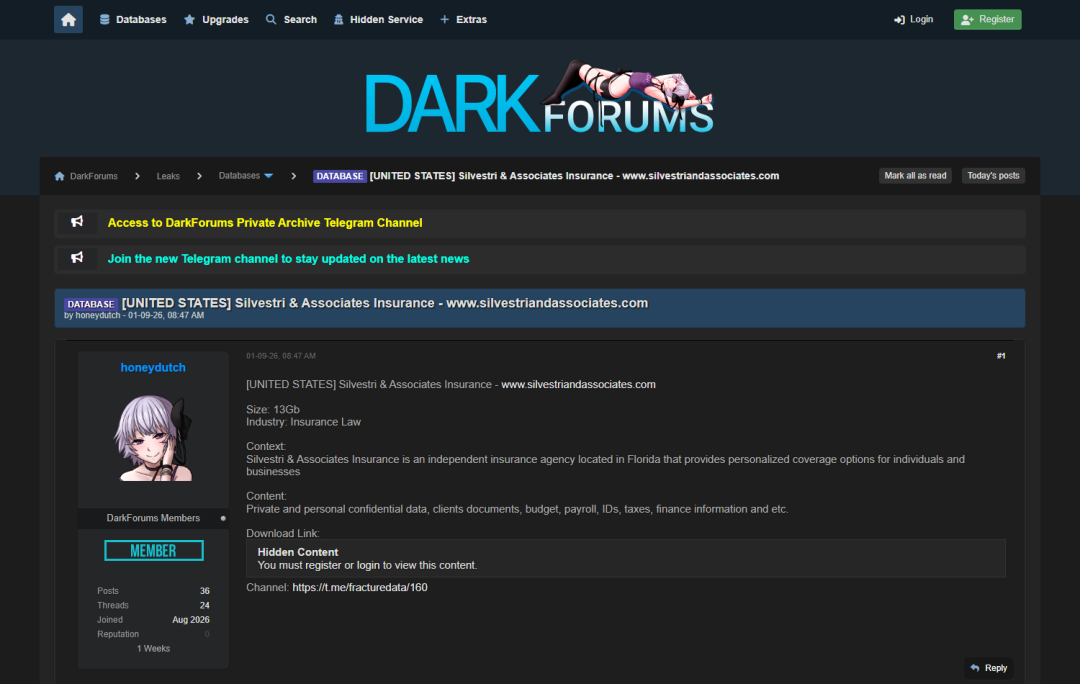Open the Databases menu
The height and width of the screenshot is (684, 1080).
coord(133,19)
